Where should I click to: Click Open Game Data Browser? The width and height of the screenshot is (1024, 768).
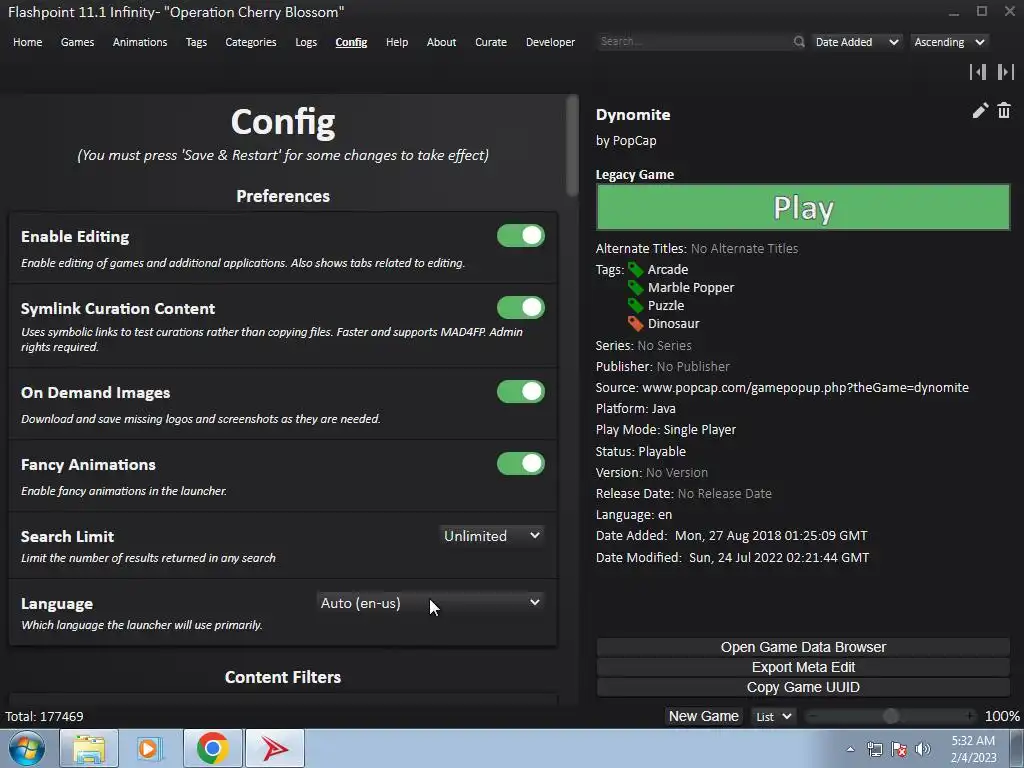point(803,647)
